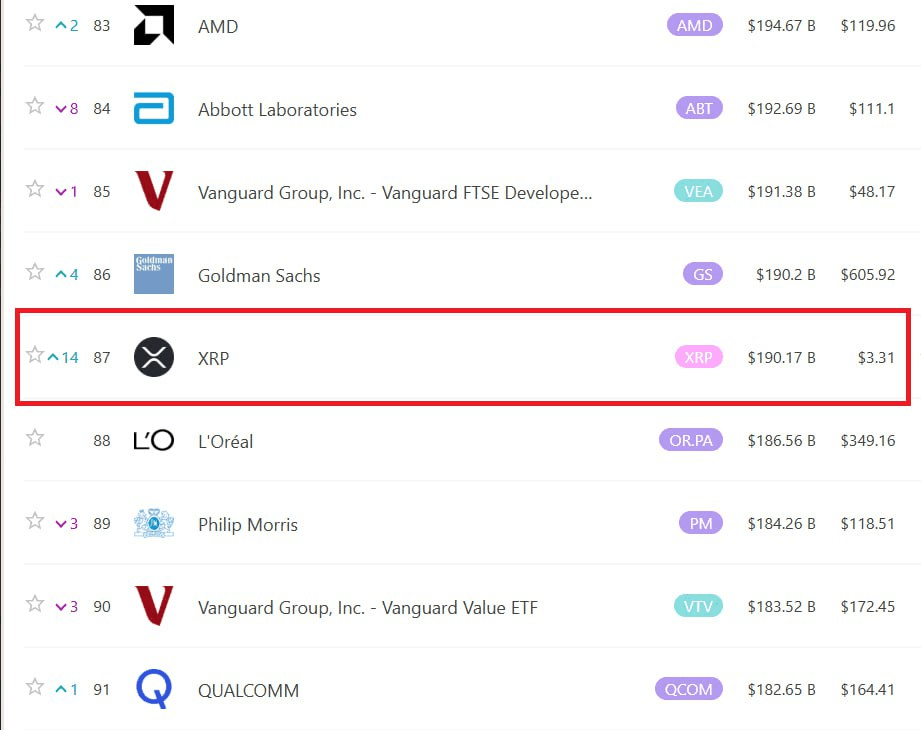Star the L'Oréal row as favorite
Viewport: 921px width, 730px height.
[x=35, y=438]
